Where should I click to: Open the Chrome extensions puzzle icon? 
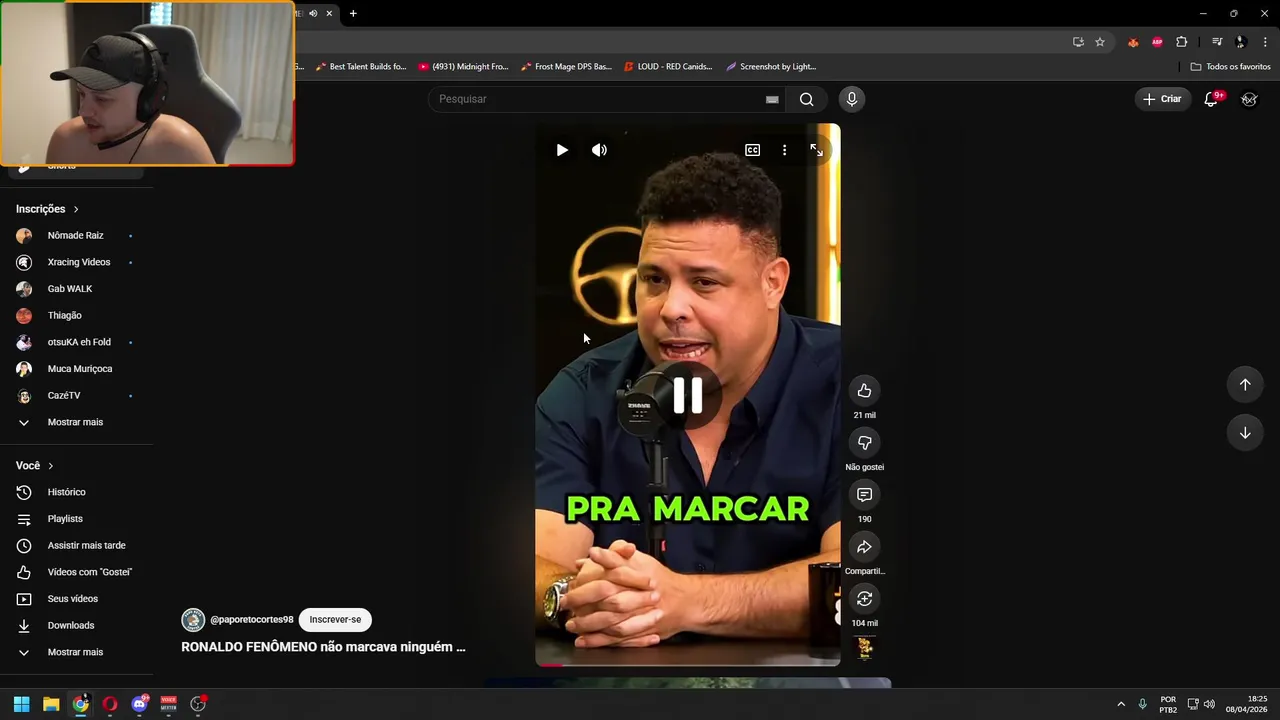tap(1182, 42)
